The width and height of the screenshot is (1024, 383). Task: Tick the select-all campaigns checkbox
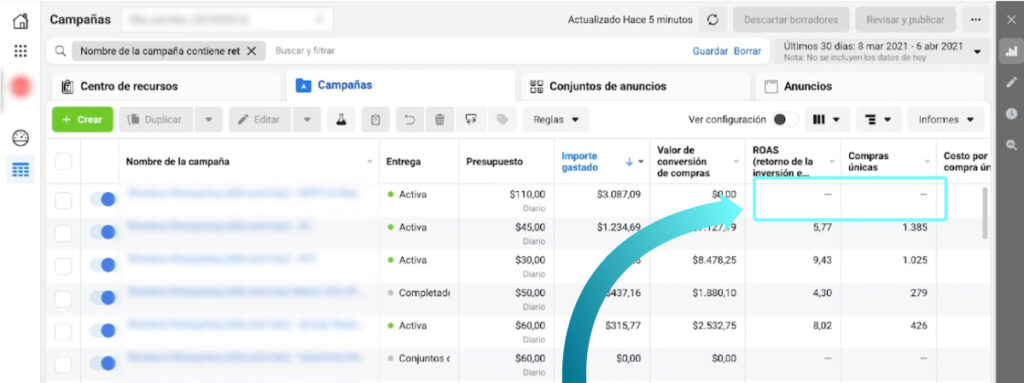coord(63,161)
